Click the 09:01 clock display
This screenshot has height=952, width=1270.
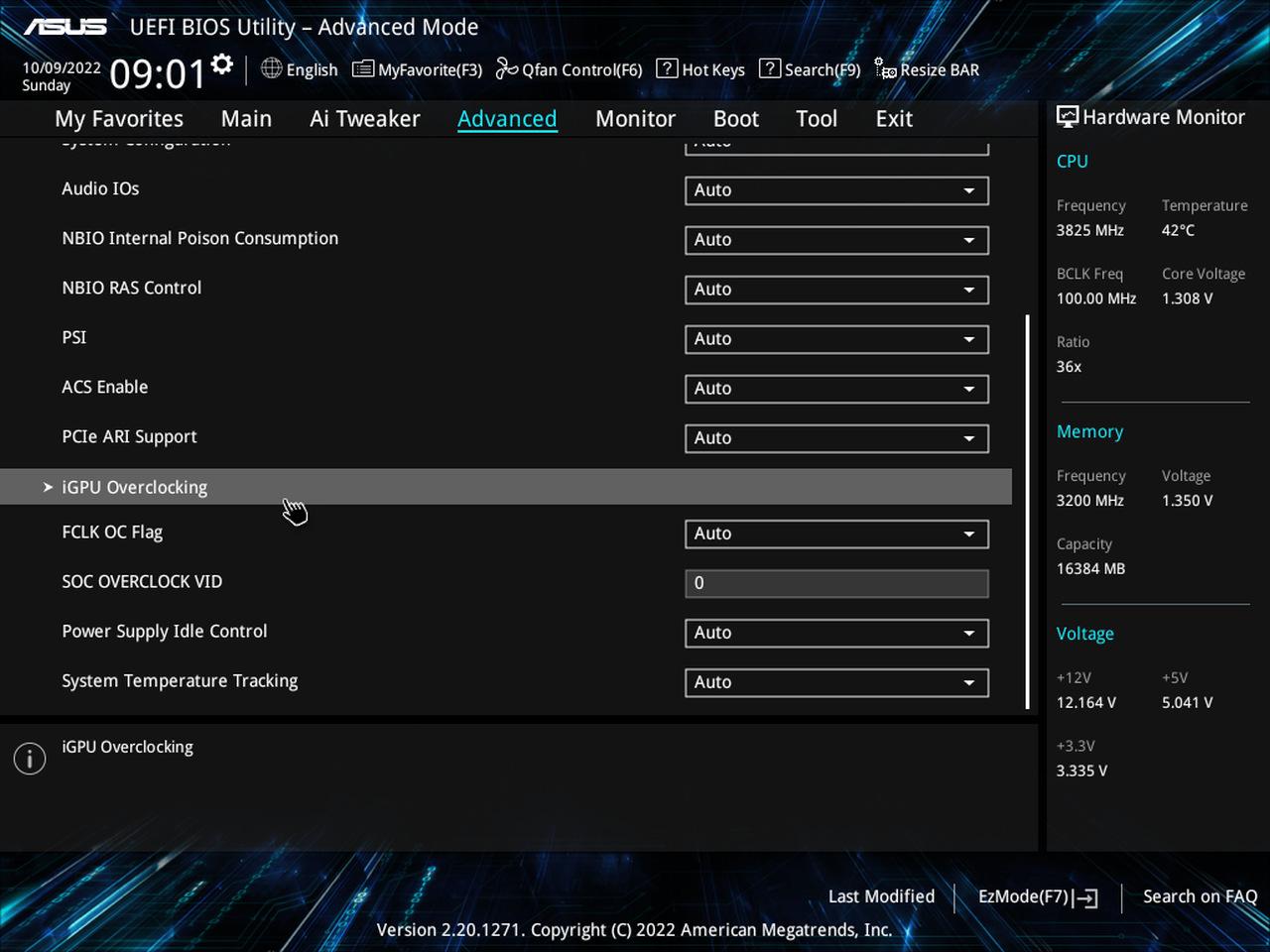pos(157,73)
